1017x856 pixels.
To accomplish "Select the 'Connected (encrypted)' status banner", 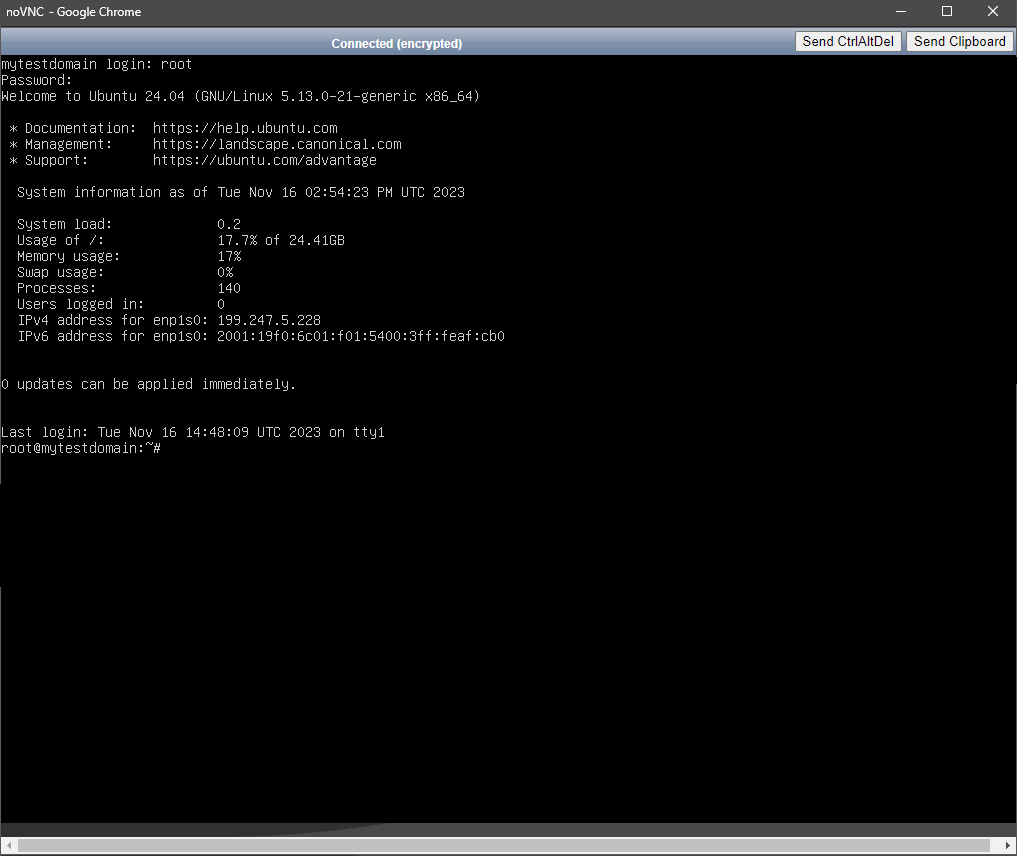I will pos(396,44).
